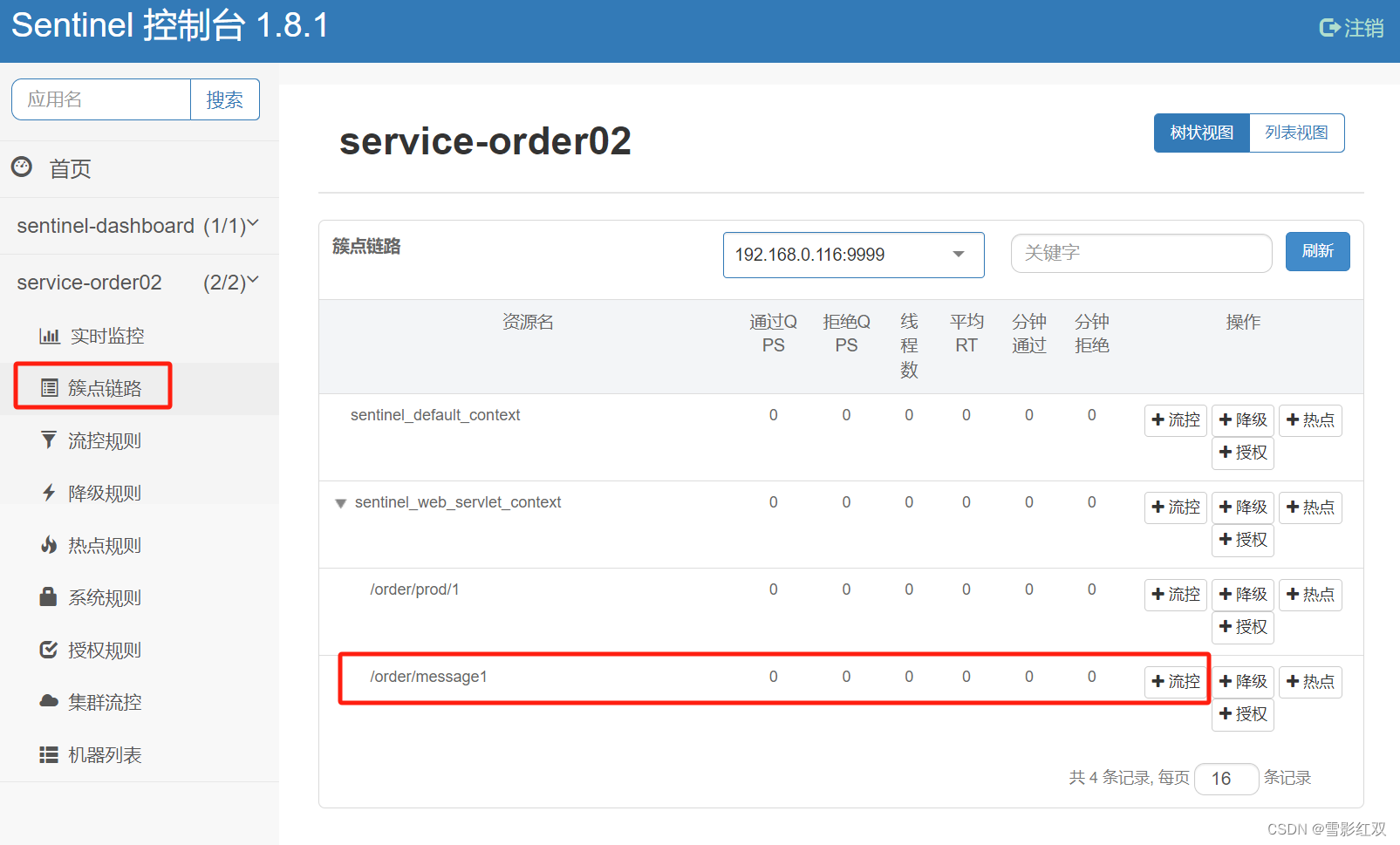Collapse the service-order02 (2/2) app group
Screen dimensions: 1400x845
pyautogui.click(x=140, y=283)
